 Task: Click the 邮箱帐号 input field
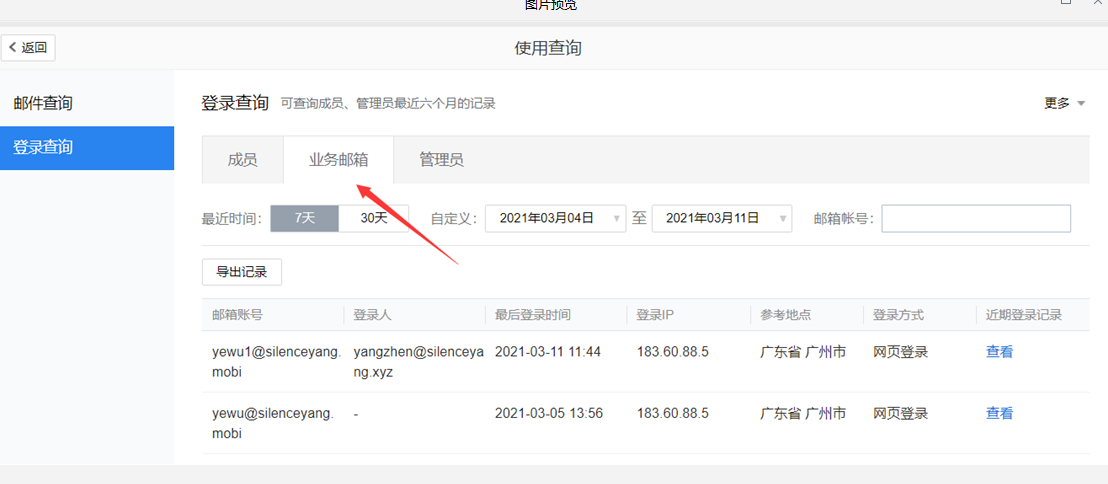tap(975, 218)
